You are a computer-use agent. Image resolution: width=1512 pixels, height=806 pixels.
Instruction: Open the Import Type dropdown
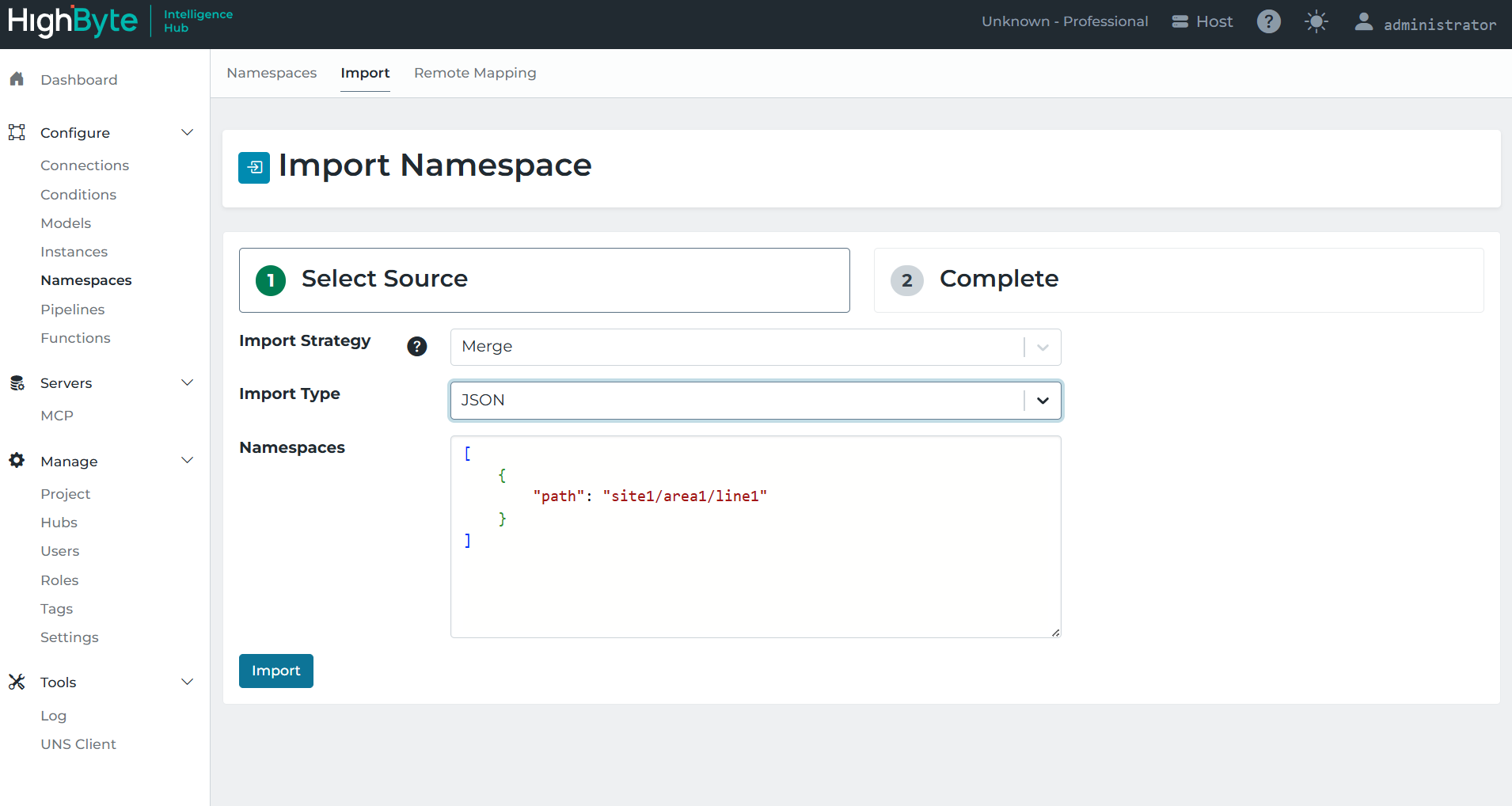[1042, 400]
